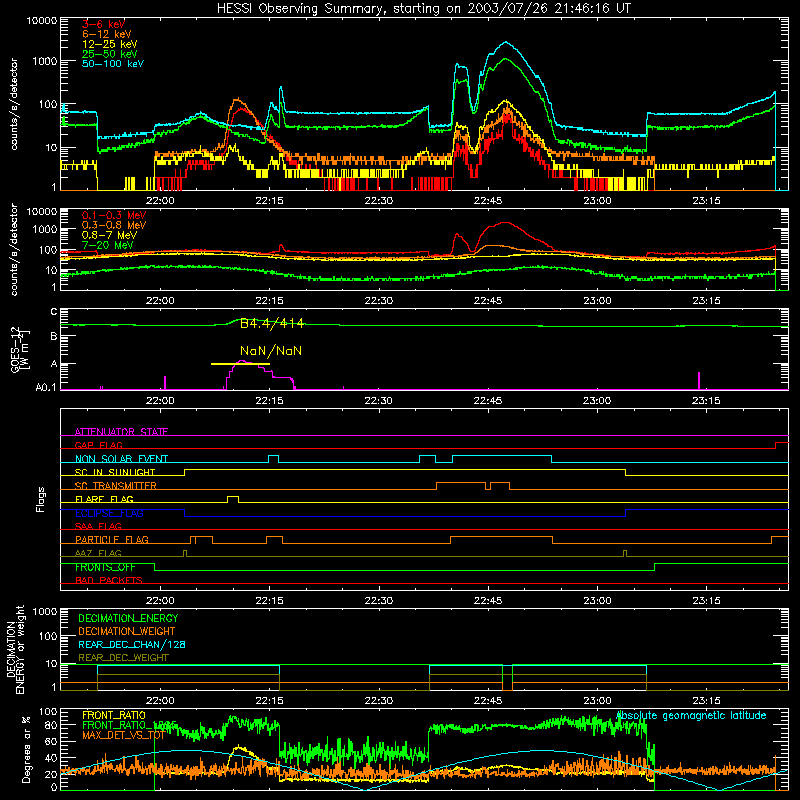Click the SC_IN_SUNLIGHT flag label
Viewport: 800px width, 800px height.
115,472
